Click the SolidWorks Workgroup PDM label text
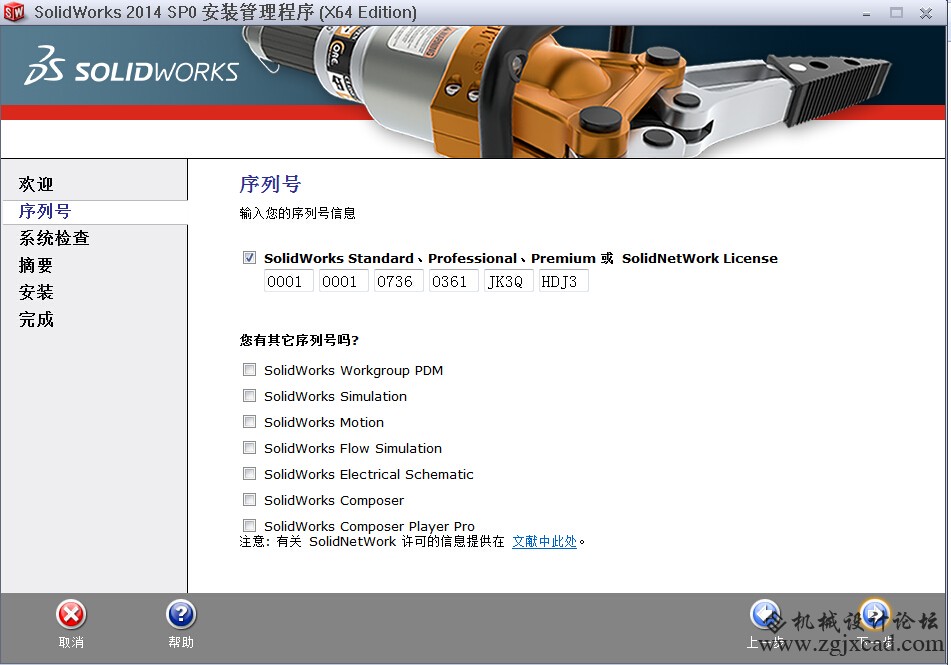 [353, 370]
